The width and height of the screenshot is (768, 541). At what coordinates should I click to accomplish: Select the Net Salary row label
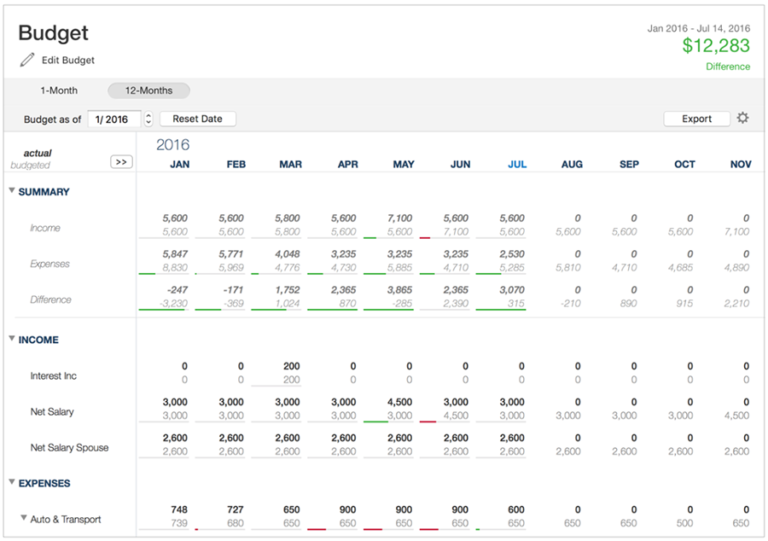coord(52,412)
